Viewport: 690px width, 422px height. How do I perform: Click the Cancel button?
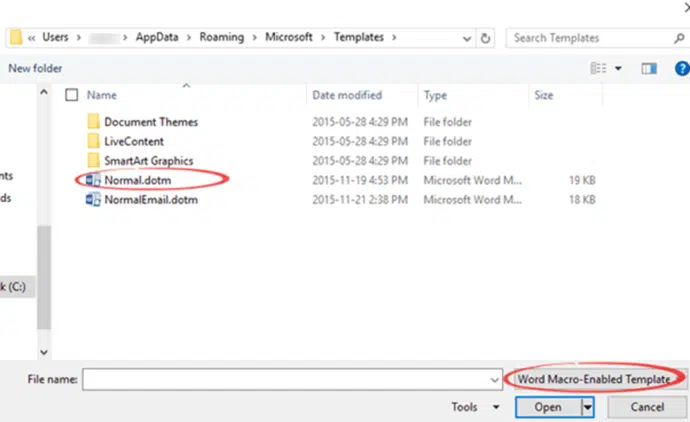click(647, 407)
